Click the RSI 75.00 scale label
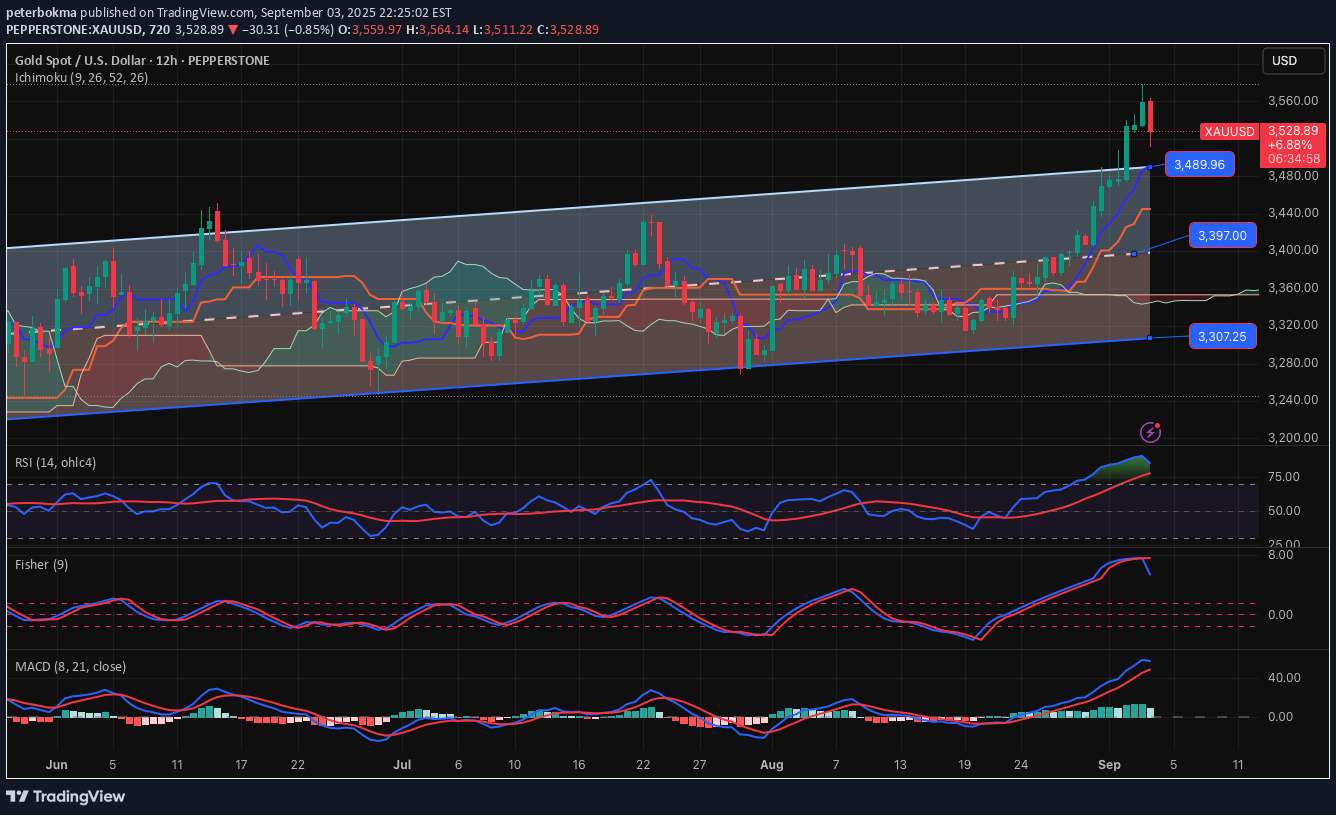This screenshot has height=815, width=1336. (1284, 477)
